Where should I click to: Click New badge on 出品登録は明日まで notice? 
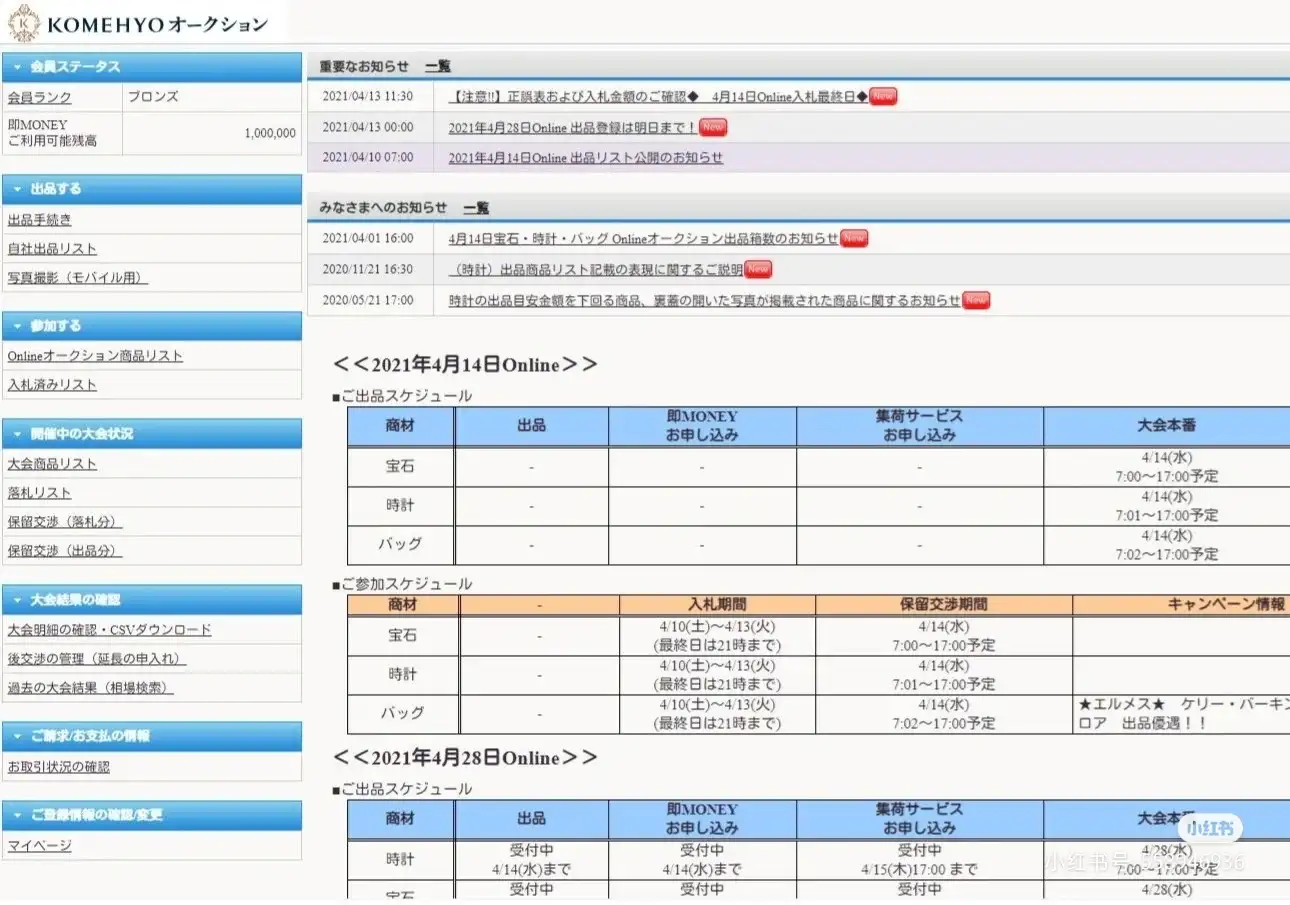click(x=713, y=127)
